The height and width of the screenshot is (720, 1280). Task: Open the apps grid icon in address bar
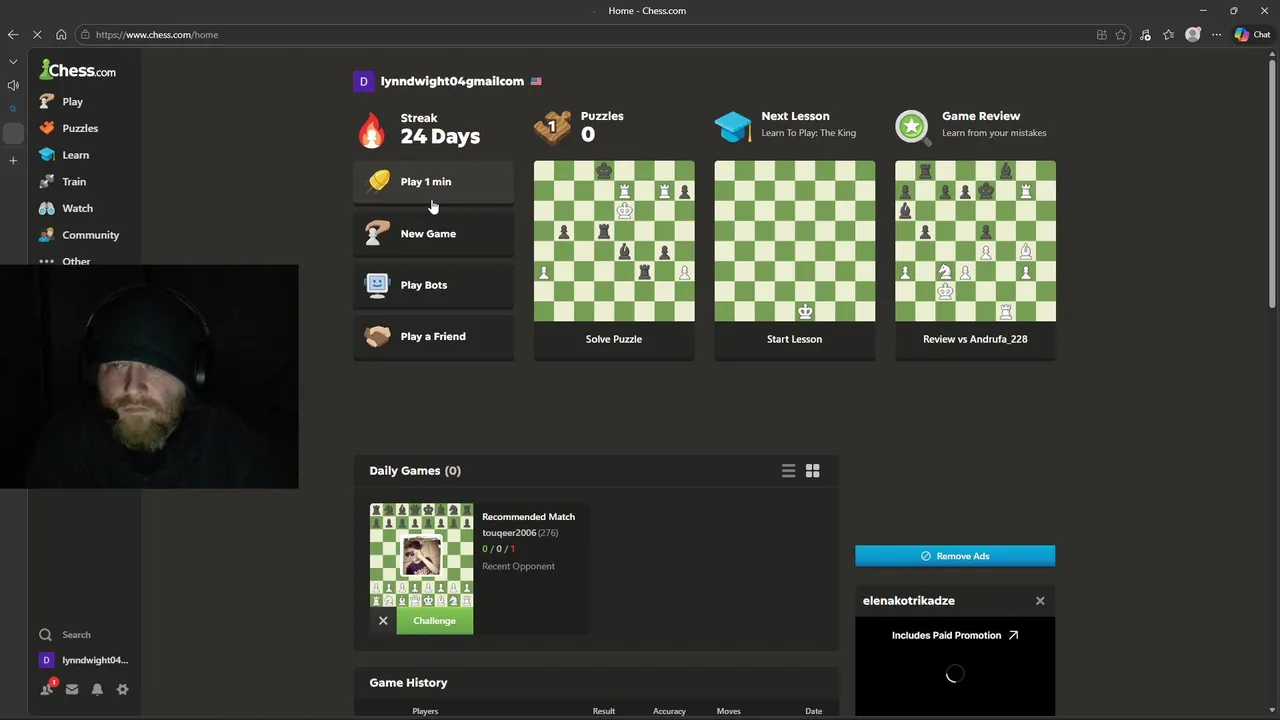pos(1102,35)
